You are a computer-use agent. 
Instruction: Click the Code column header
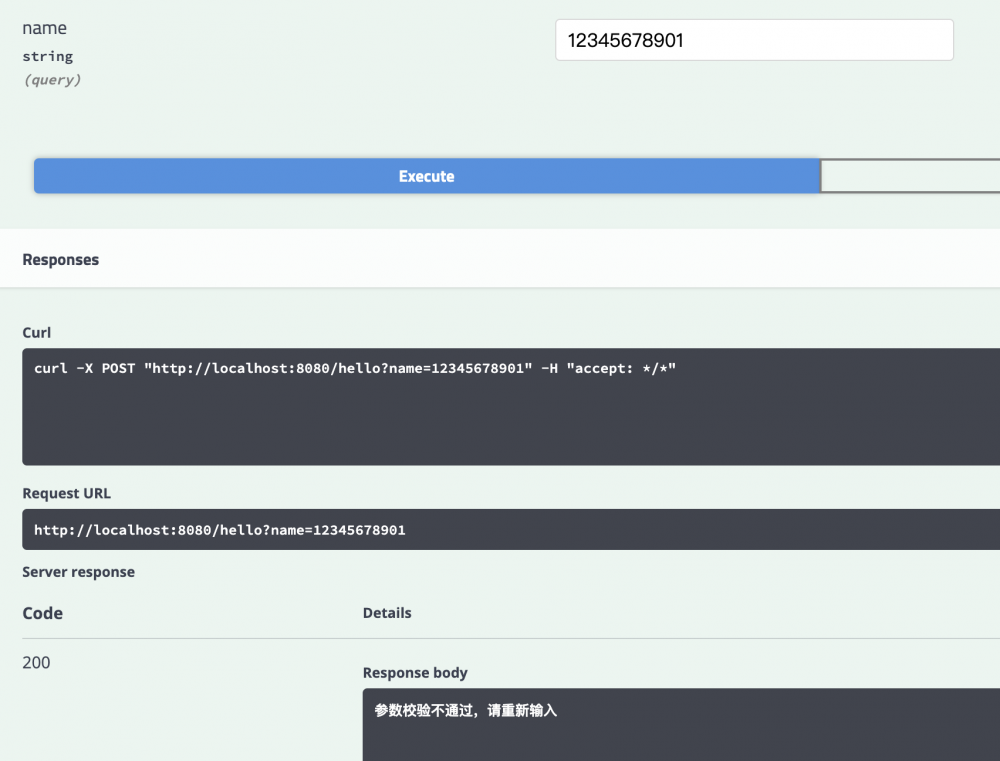pos(42,613)
